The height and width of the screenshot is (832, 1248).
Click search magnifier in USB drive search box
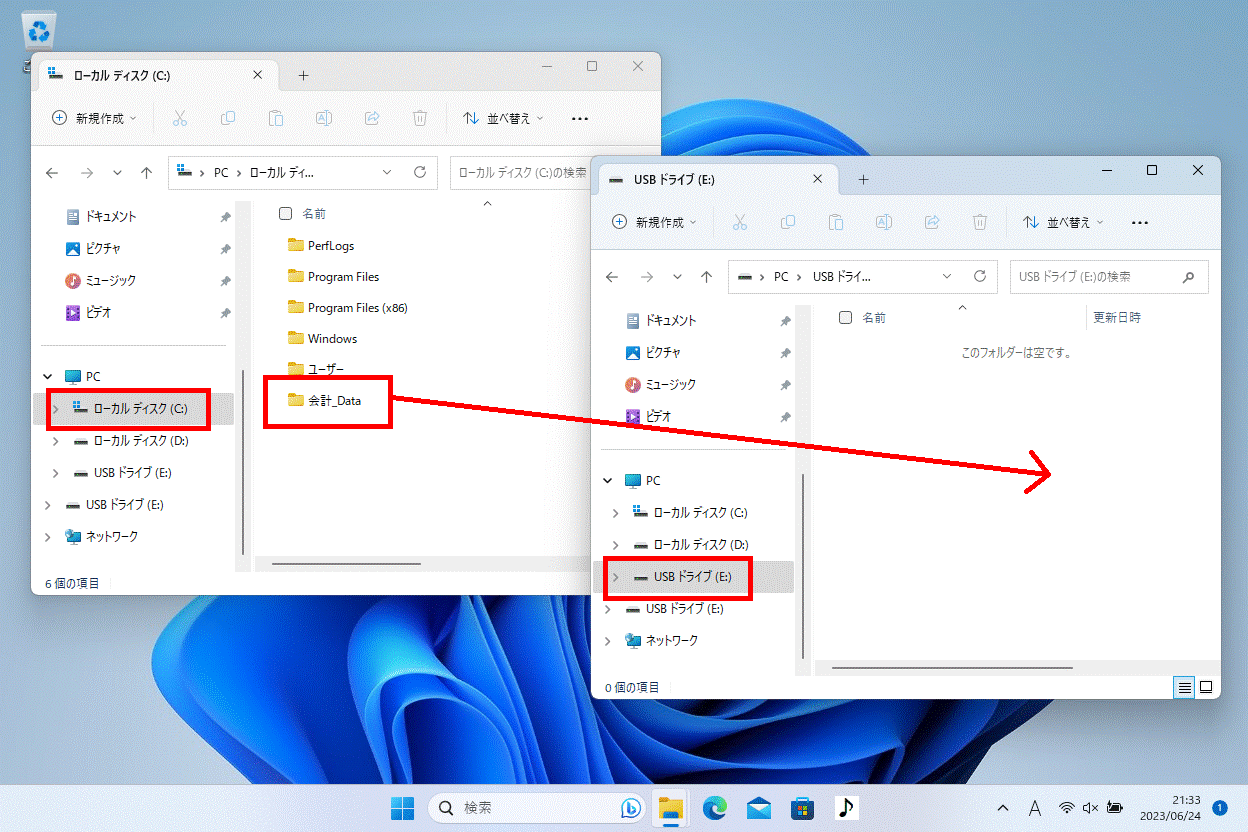coord(1189,277)
